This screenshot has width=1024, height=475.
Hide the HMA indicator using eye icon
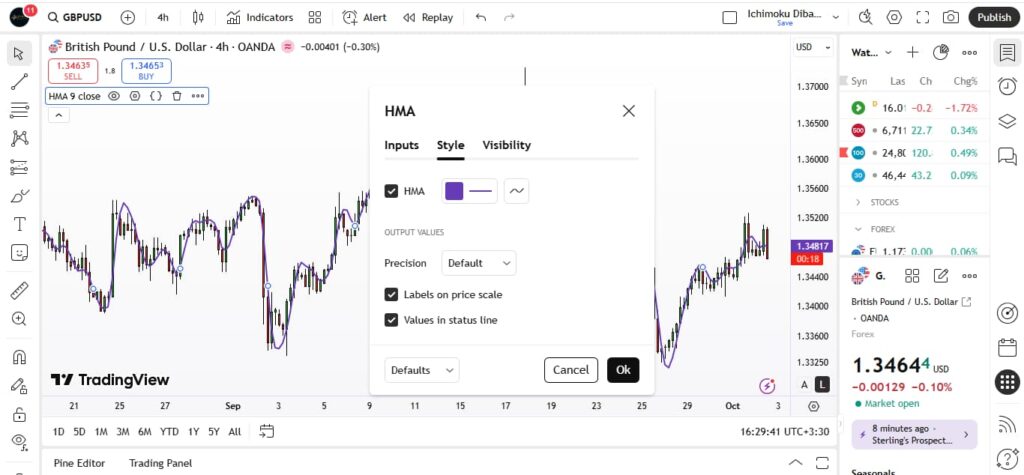tap(114, 96)
